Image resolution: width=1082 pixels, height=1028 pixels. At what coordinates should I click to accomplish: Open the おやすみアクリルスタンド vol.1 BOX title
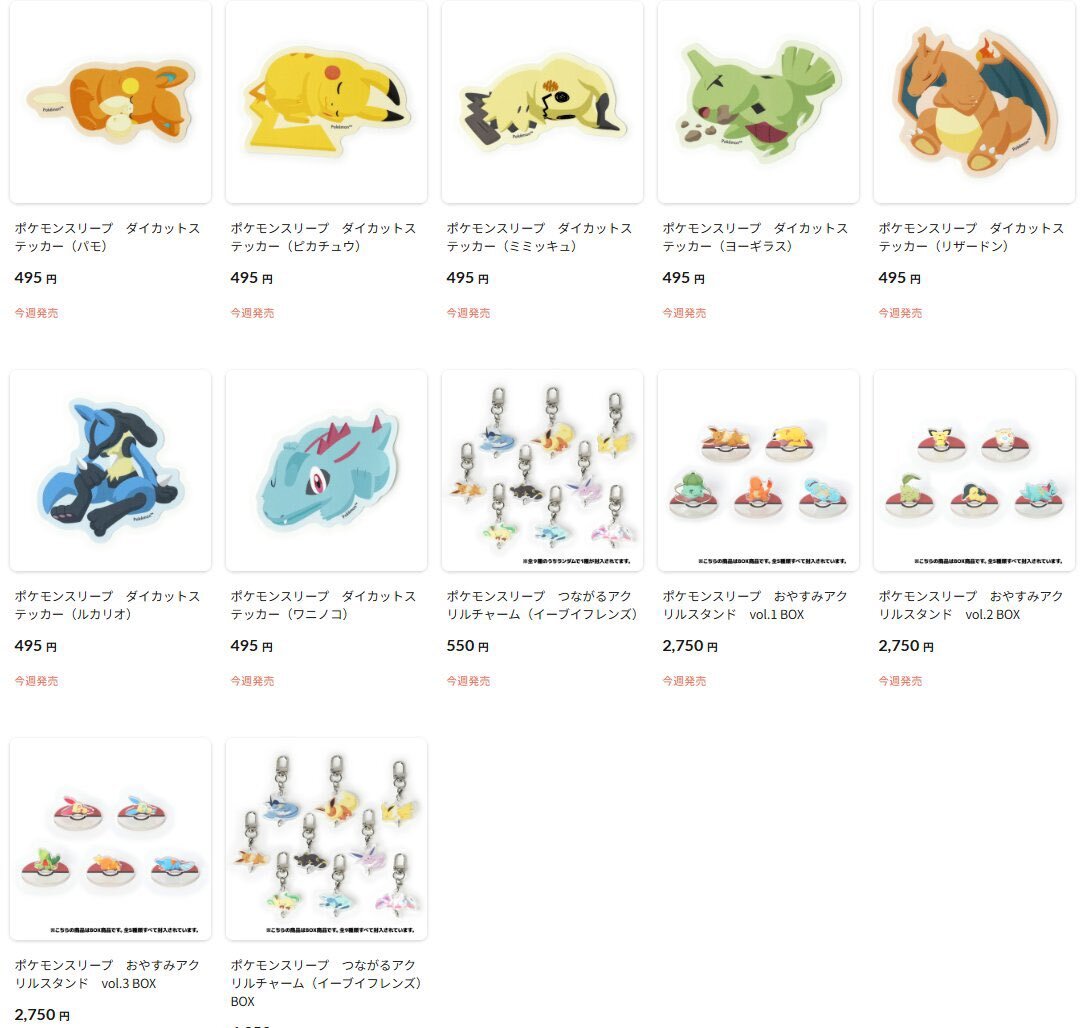pos(755,605)
